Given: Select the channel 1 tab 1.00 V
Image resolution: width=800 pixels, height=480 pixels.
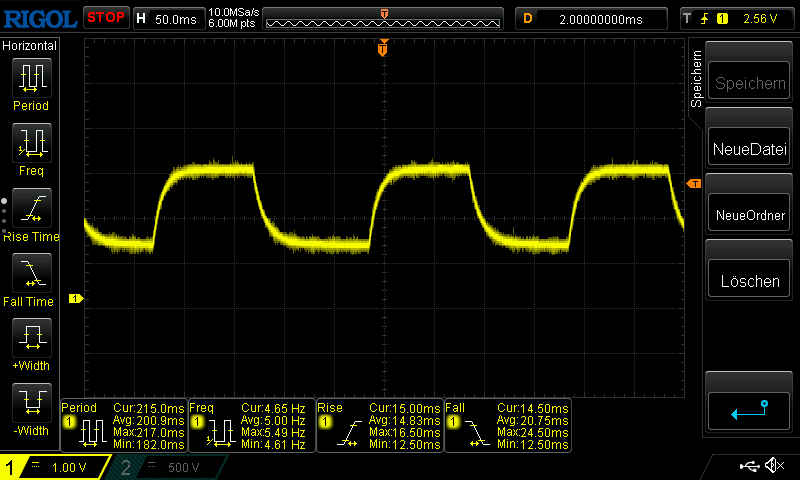Looking at the screenshot, I should 55,467.
